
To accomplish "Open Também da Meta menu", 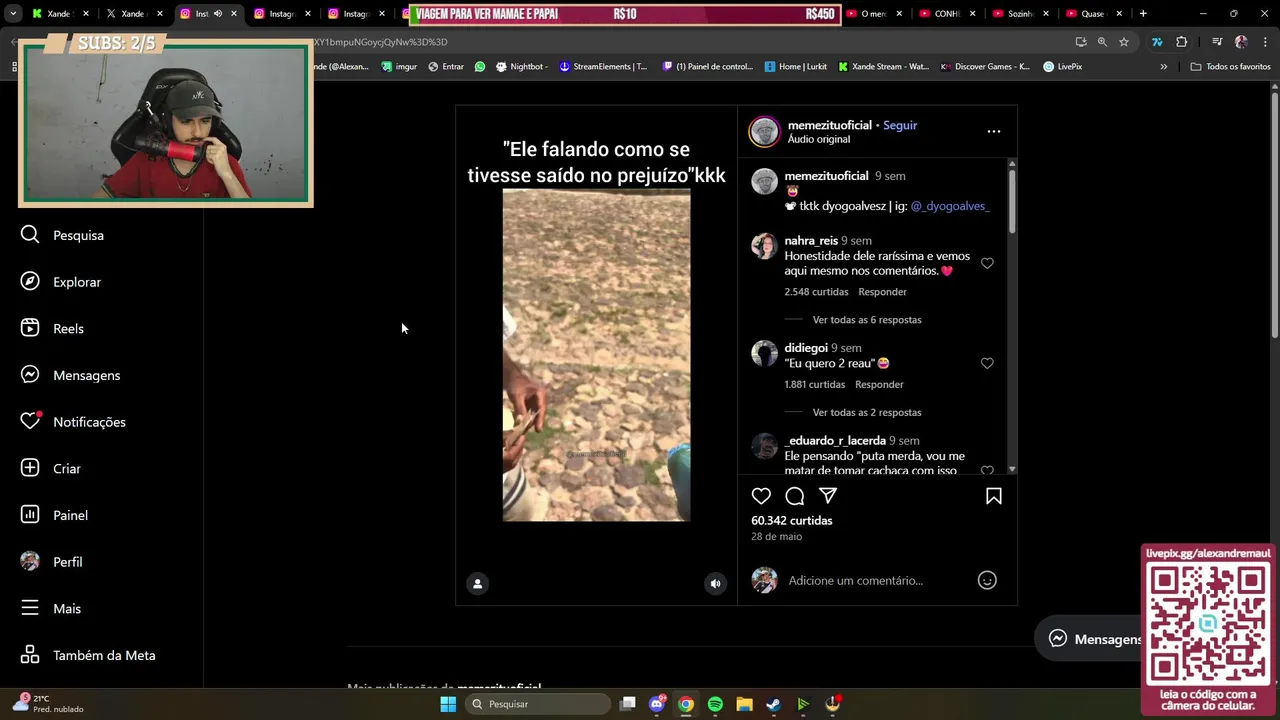I will pos(88,655).
